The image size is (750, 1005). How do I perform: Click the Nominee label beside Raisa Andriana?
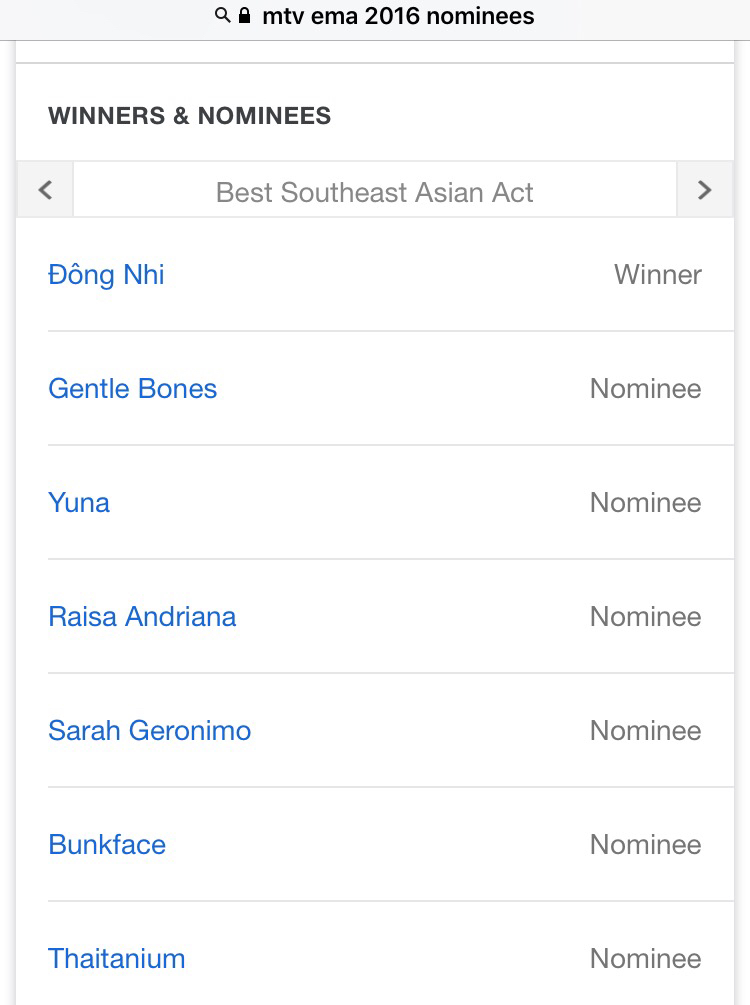pyautogui.click(x=645, y=617)
